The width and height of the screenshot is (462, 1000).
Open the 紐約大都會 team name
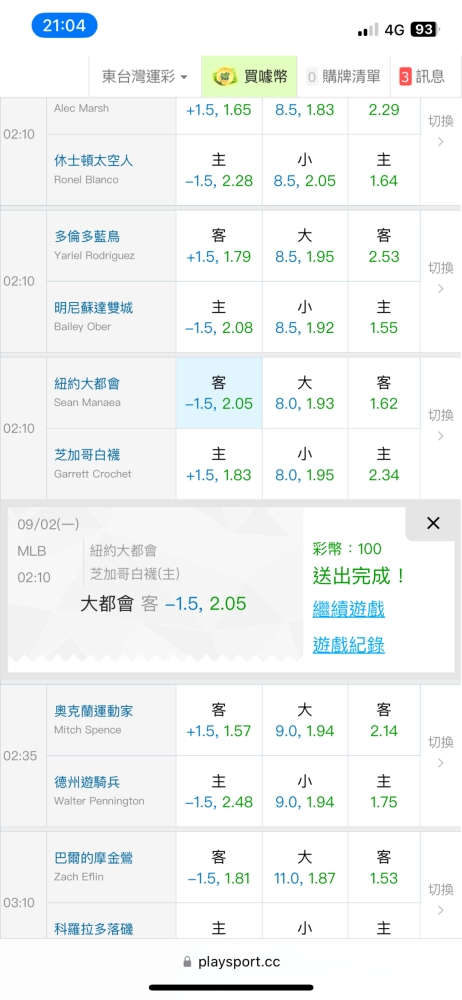click(87, 384)
